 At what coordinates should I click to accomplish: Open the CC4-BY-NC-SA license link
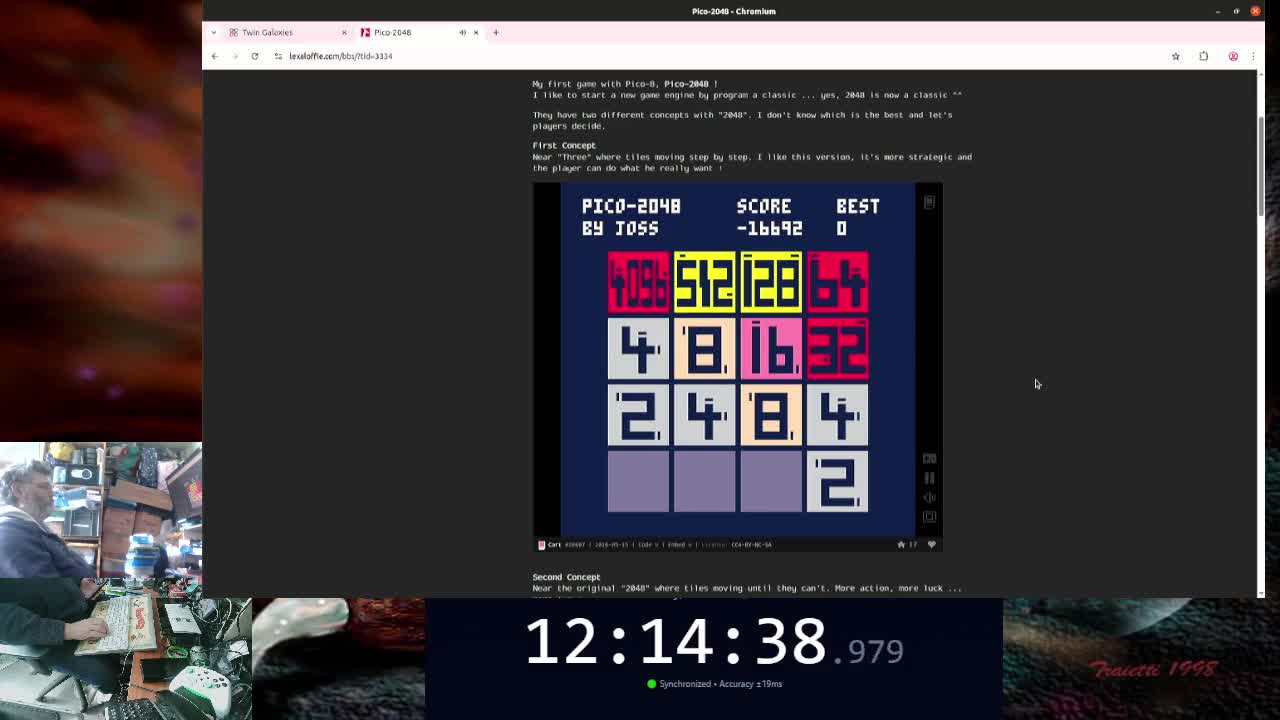751,545
